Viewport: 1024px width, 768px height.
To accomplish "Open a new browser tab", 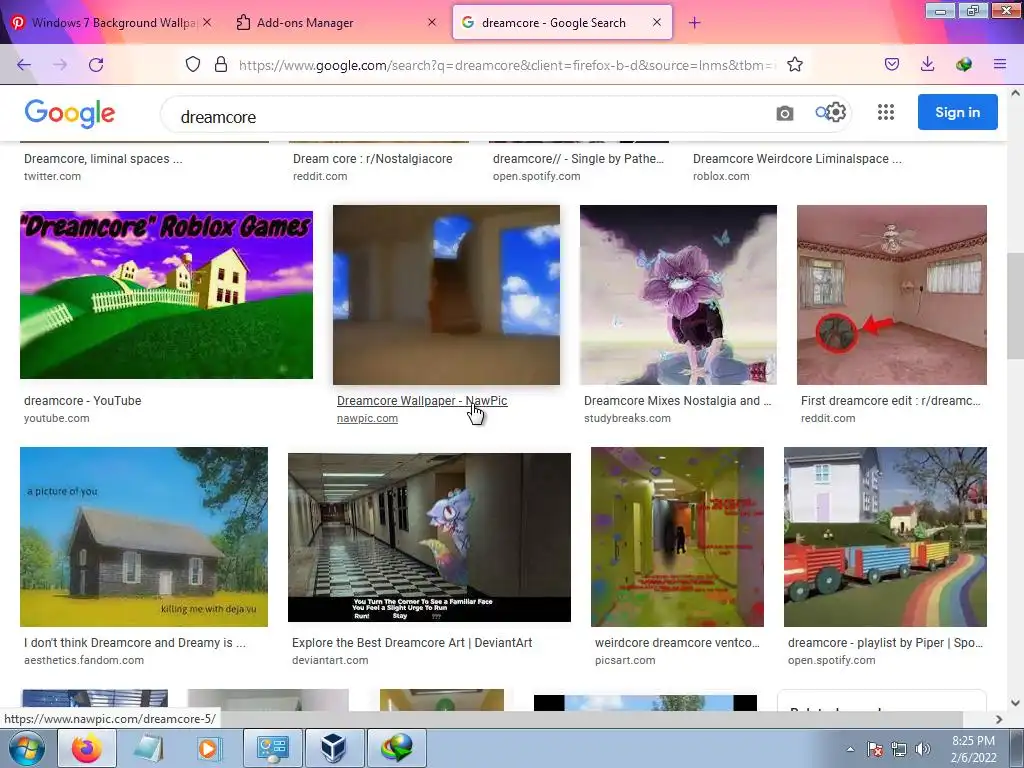I will tap(694, 23).
